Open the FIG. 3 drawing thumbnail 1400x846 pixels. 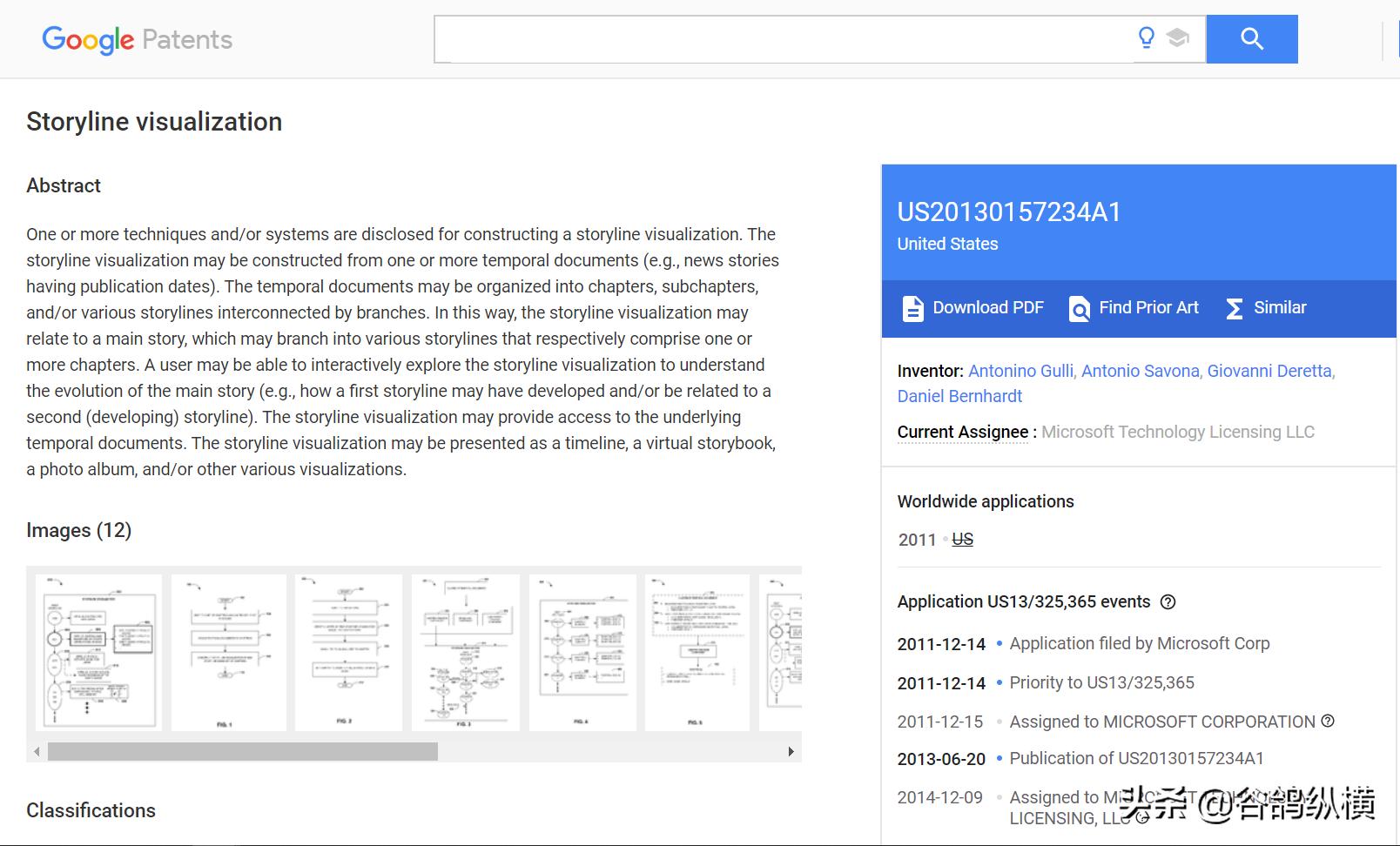click(466, 653)
